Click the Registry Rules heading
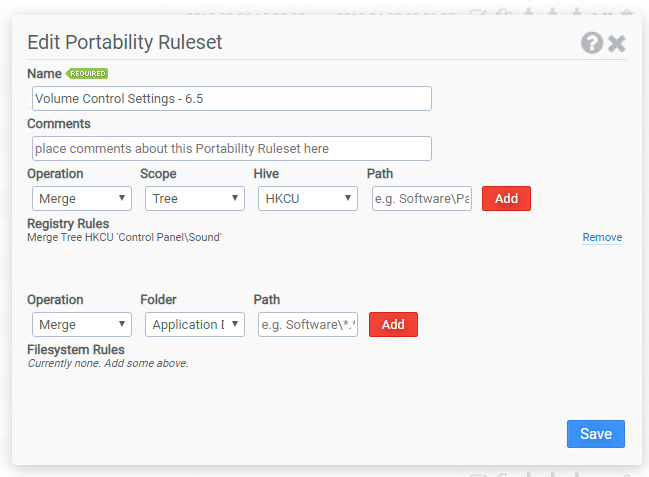Viewport: 649px width, 477px height. click(x=68, y=224)
